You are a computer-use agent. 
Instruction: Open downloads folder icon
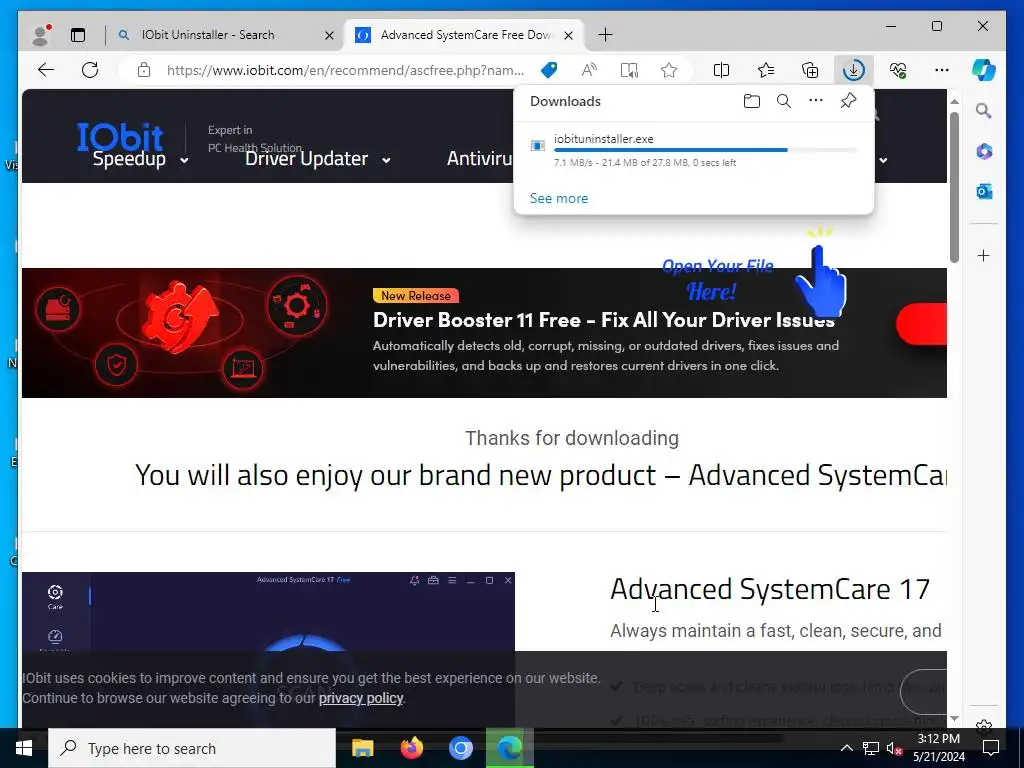[752, 101]
